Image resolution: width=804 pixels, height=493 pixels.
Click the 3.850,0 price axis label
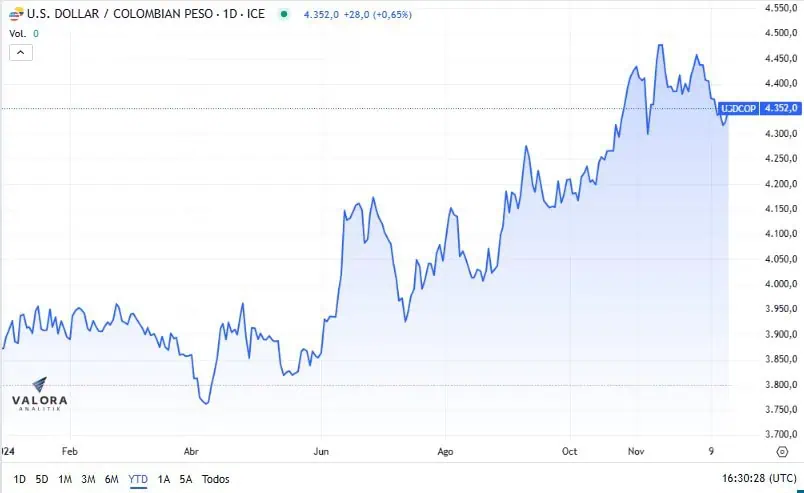[x=781, y=359]
